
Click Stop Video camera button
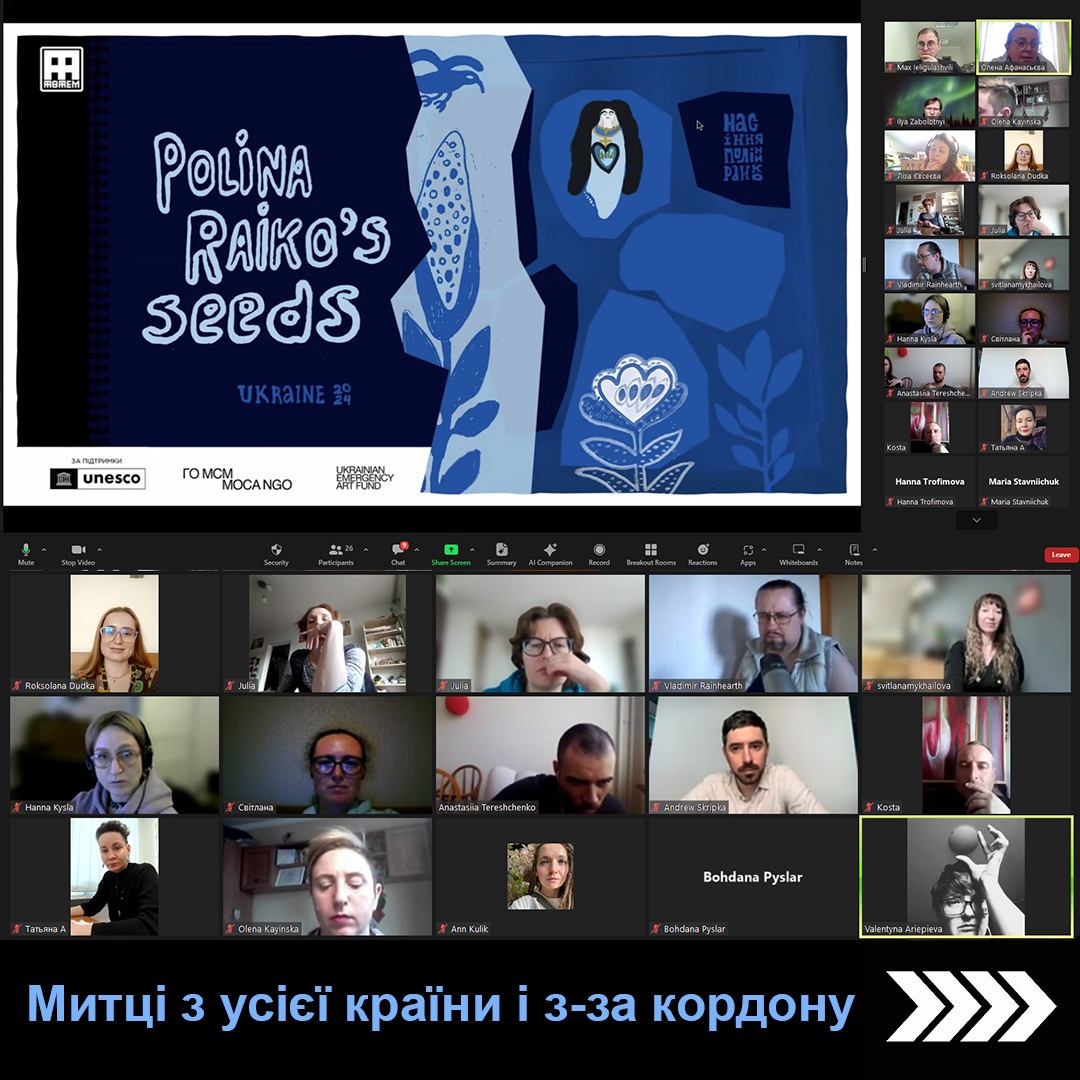click(x=77, y=551)
